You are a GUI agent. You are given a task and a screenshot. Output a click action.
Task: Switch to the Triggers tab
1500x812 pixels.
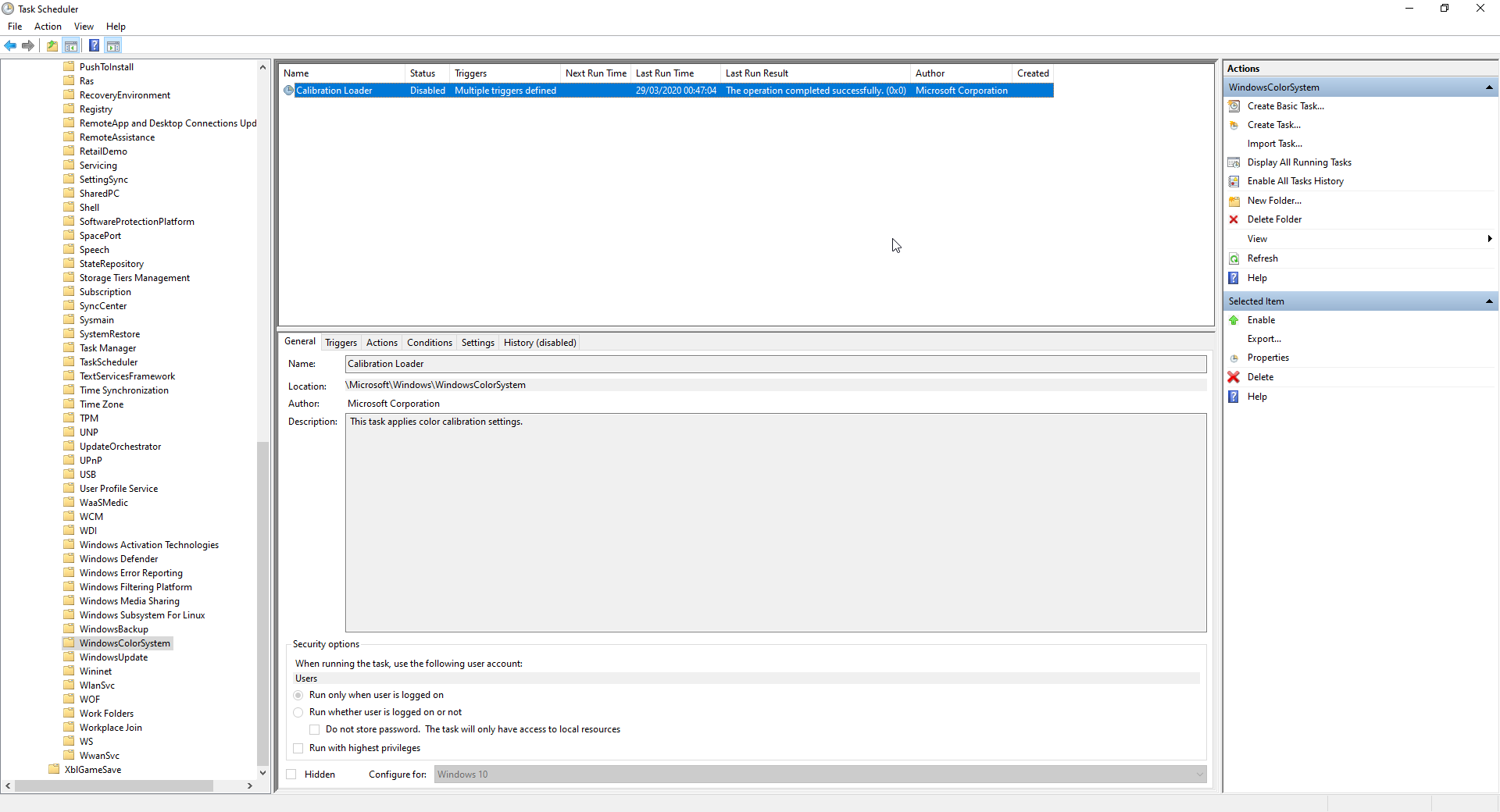tap(341, 343)
